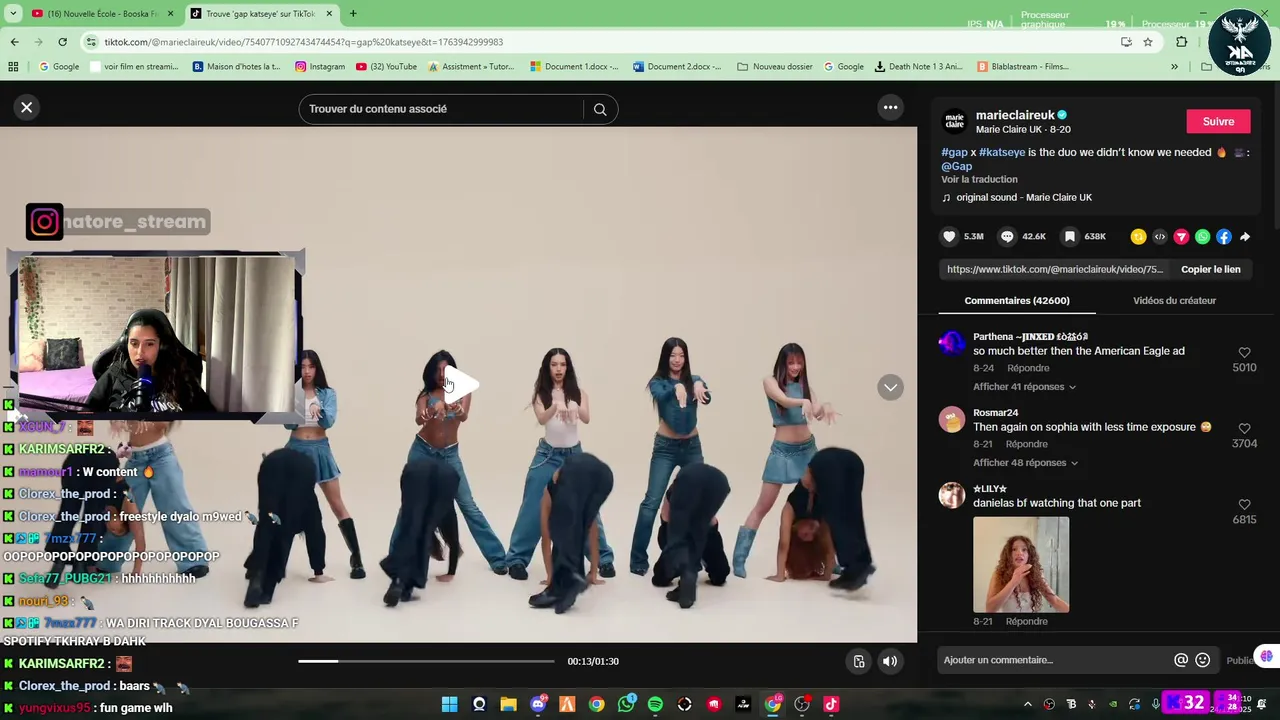Image resolution: width=1280 pixels, height=720 pixels.
Task: Open the Windows Start menu
Action: 449,704
